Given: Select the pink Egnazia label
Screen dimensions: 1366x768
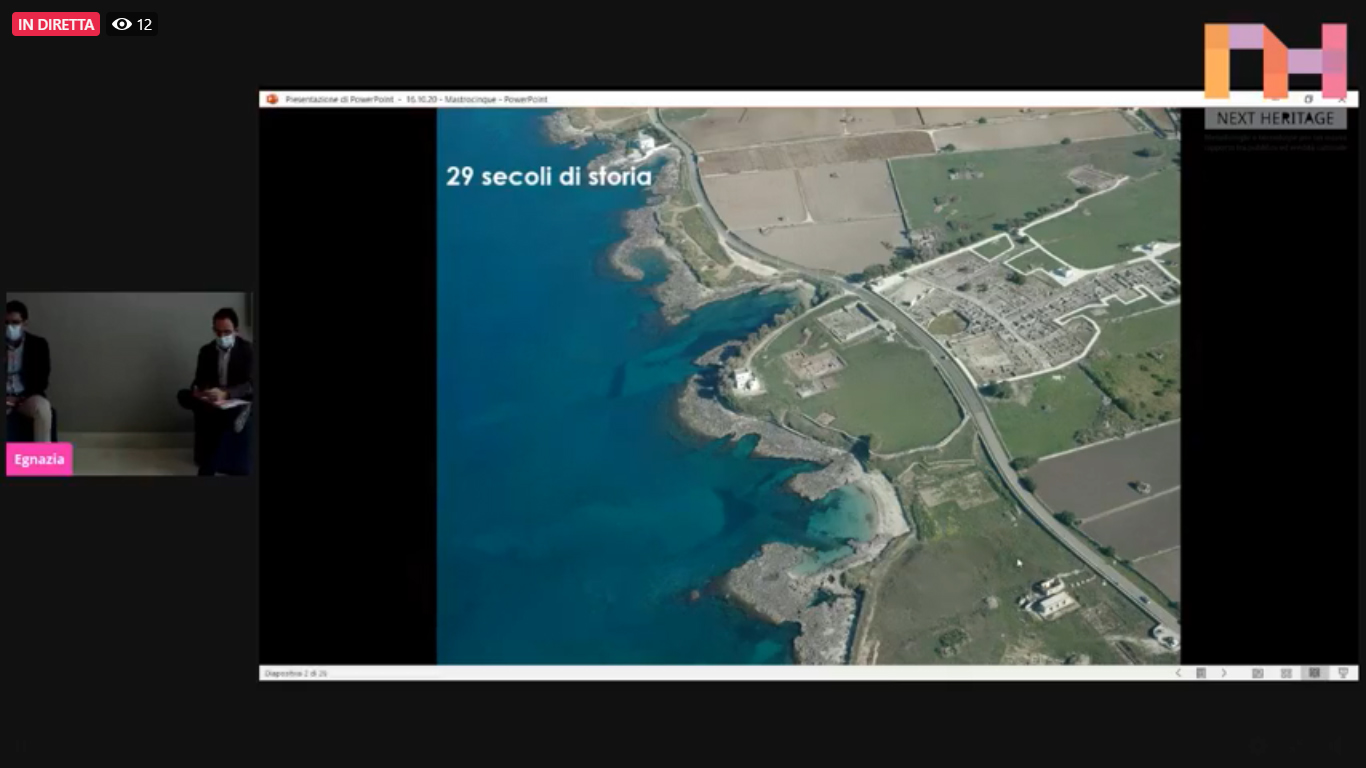Looking at the screenshot, I should click(39, 459).
